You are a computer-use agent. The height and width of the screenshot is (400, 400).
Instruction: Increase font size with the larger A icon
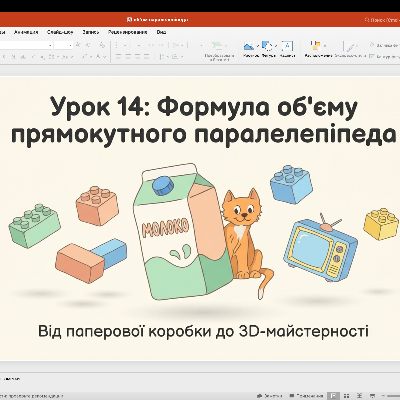point(78,45)
